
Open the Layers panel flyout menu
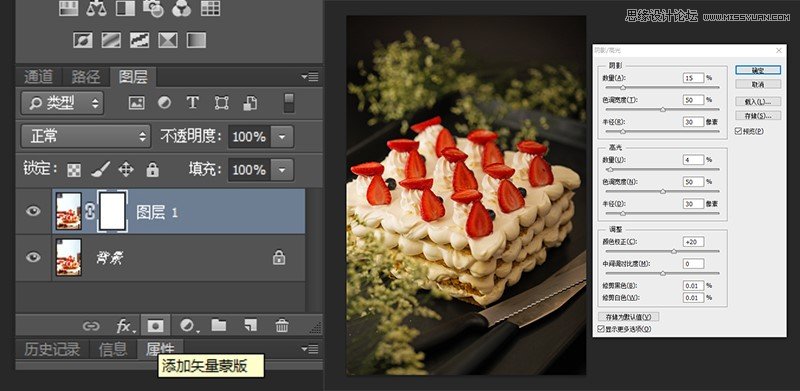point(310,77)
